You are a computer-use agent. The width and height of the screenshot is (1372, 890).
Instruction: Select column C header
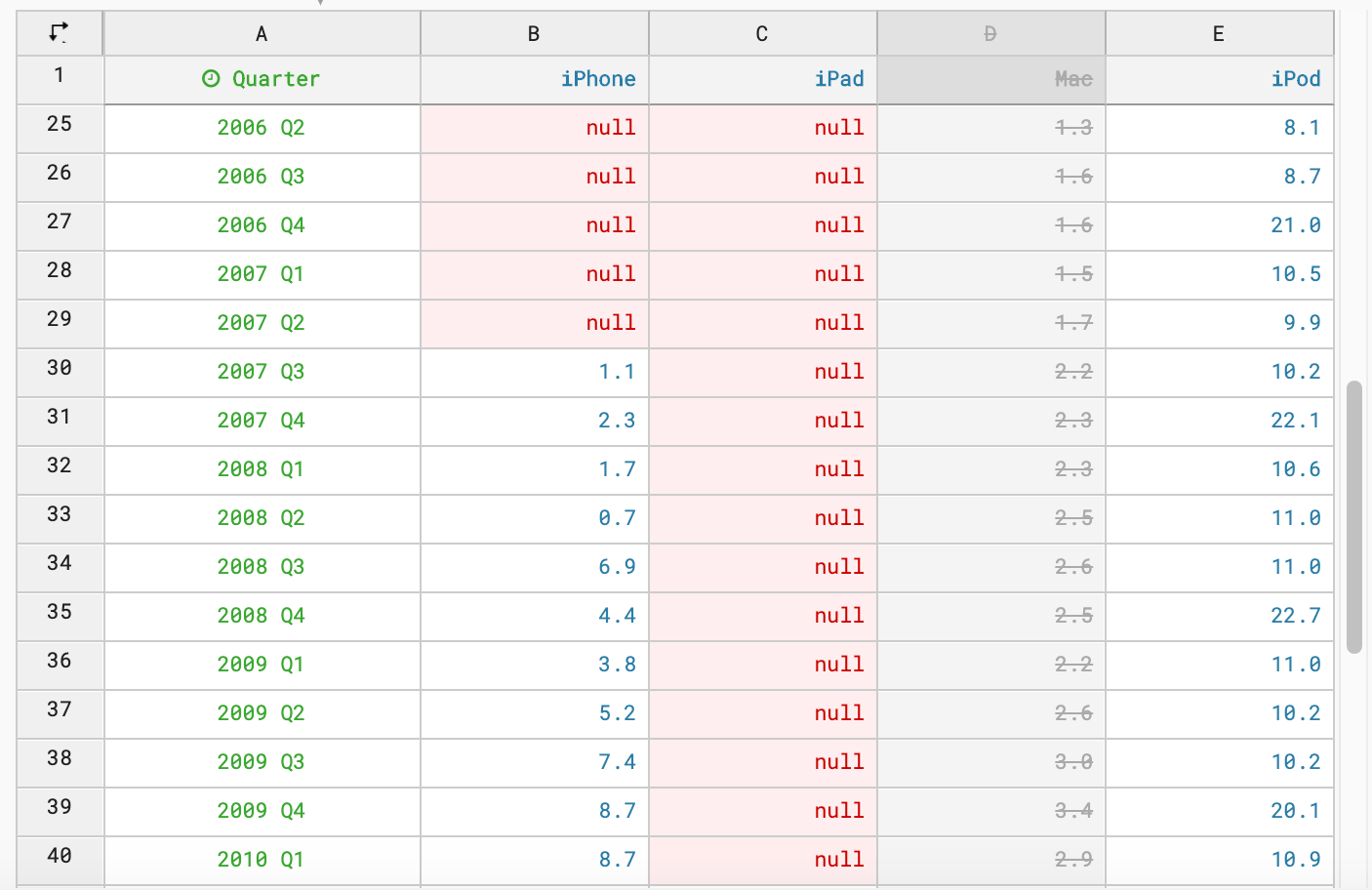(x=762, y=34)
